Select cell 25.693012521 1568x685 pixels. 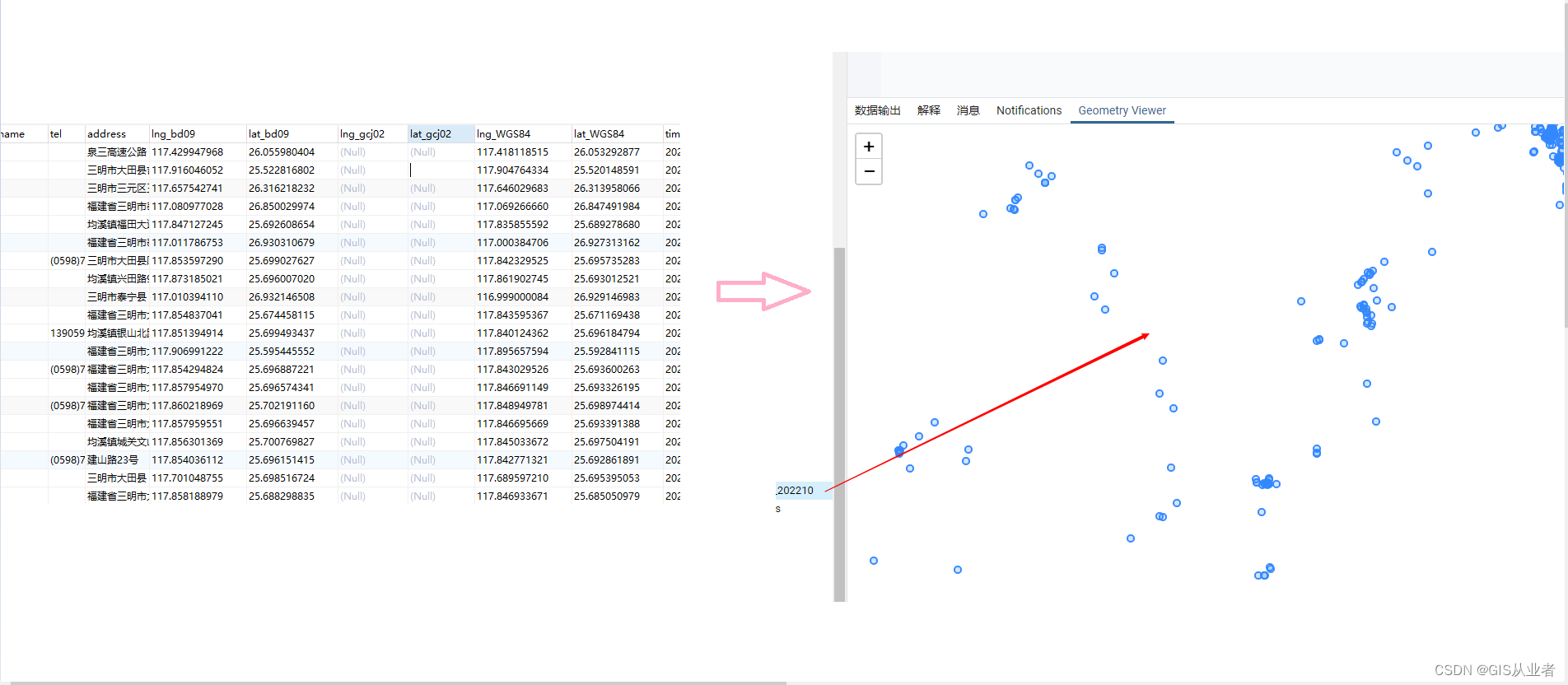click(618, 279)
